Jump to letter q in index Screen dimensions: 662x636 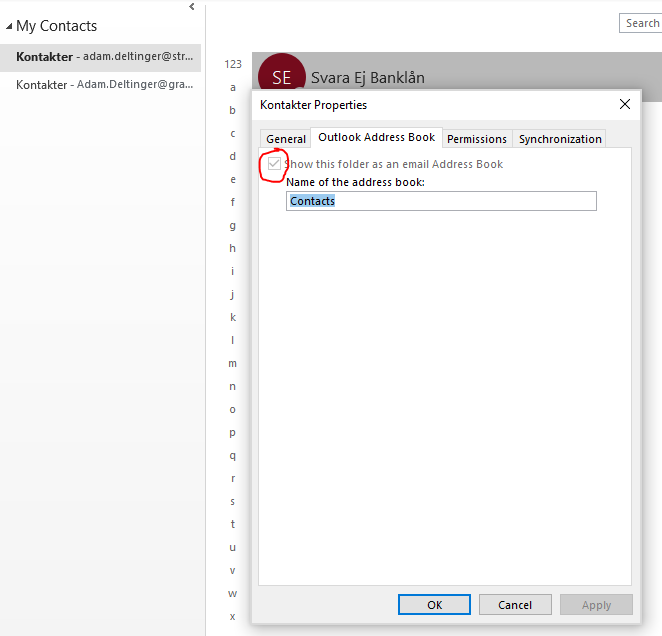point(233,456)
